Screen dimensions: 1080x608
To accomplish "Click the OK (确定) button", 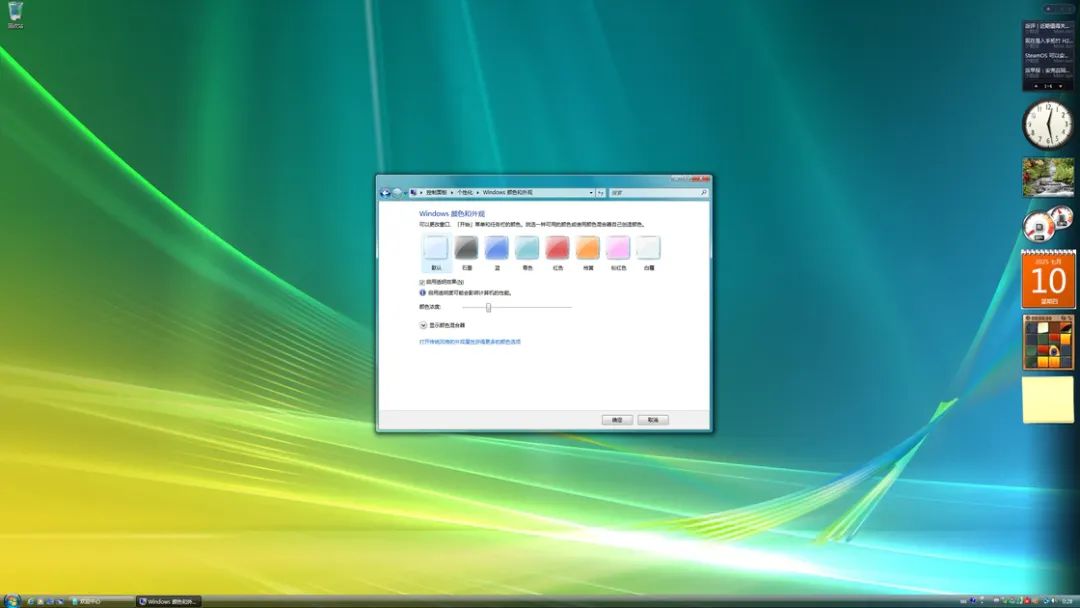I will tap(617, 420).
